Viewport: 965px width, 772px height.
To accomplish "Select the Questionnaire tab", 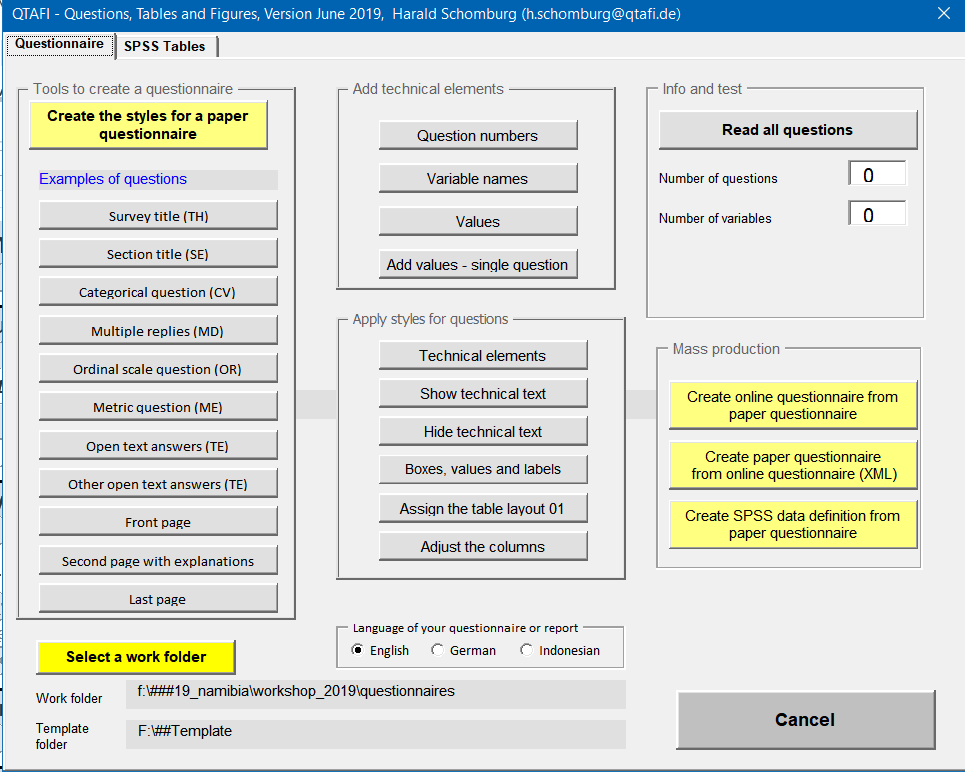I will pos(60,44).
